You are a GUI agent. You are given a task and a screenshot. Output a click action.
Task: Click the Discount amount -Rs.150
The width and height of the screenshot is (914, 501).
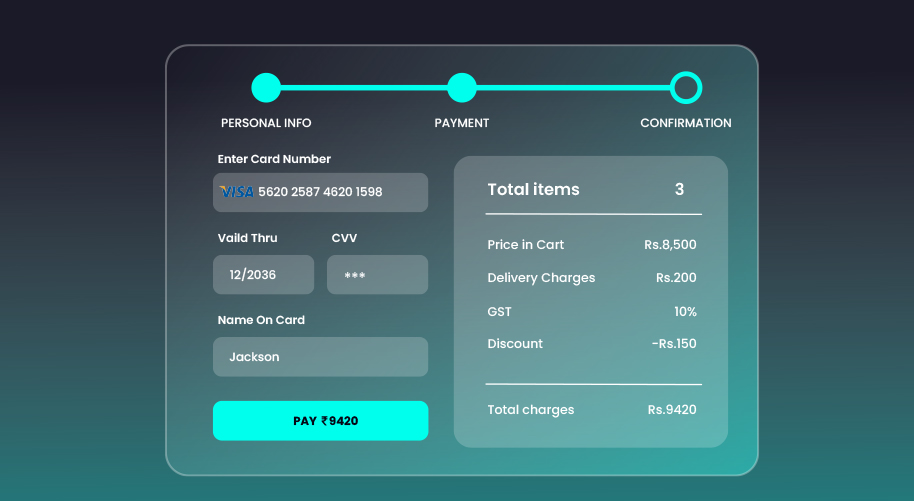(x=674, y=344)
